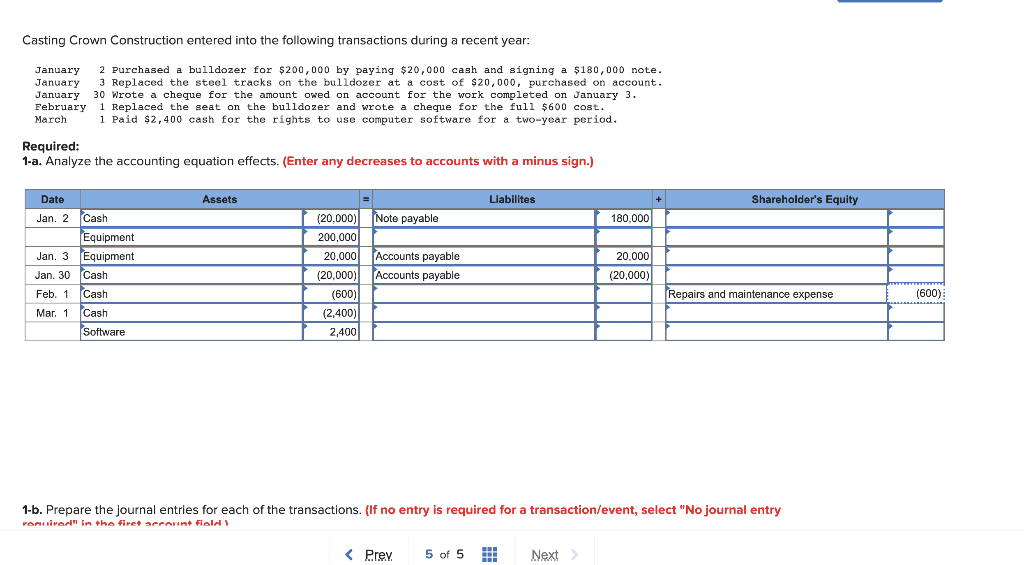Viewport: 1024px width, 565px height.
Task: Select the Jan. 30 Cash asset account field
Action: (x=191, y=275)
